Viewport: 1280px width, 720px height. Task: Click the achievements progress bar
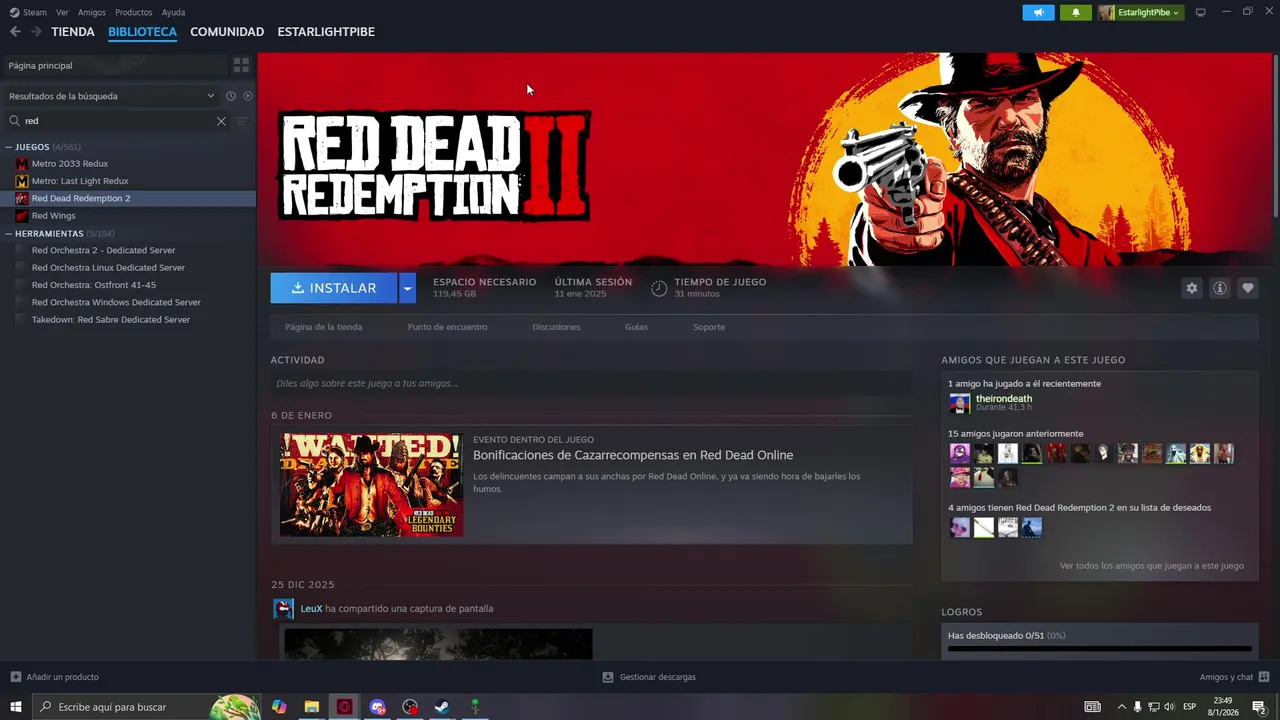(x=1100, y=649)
